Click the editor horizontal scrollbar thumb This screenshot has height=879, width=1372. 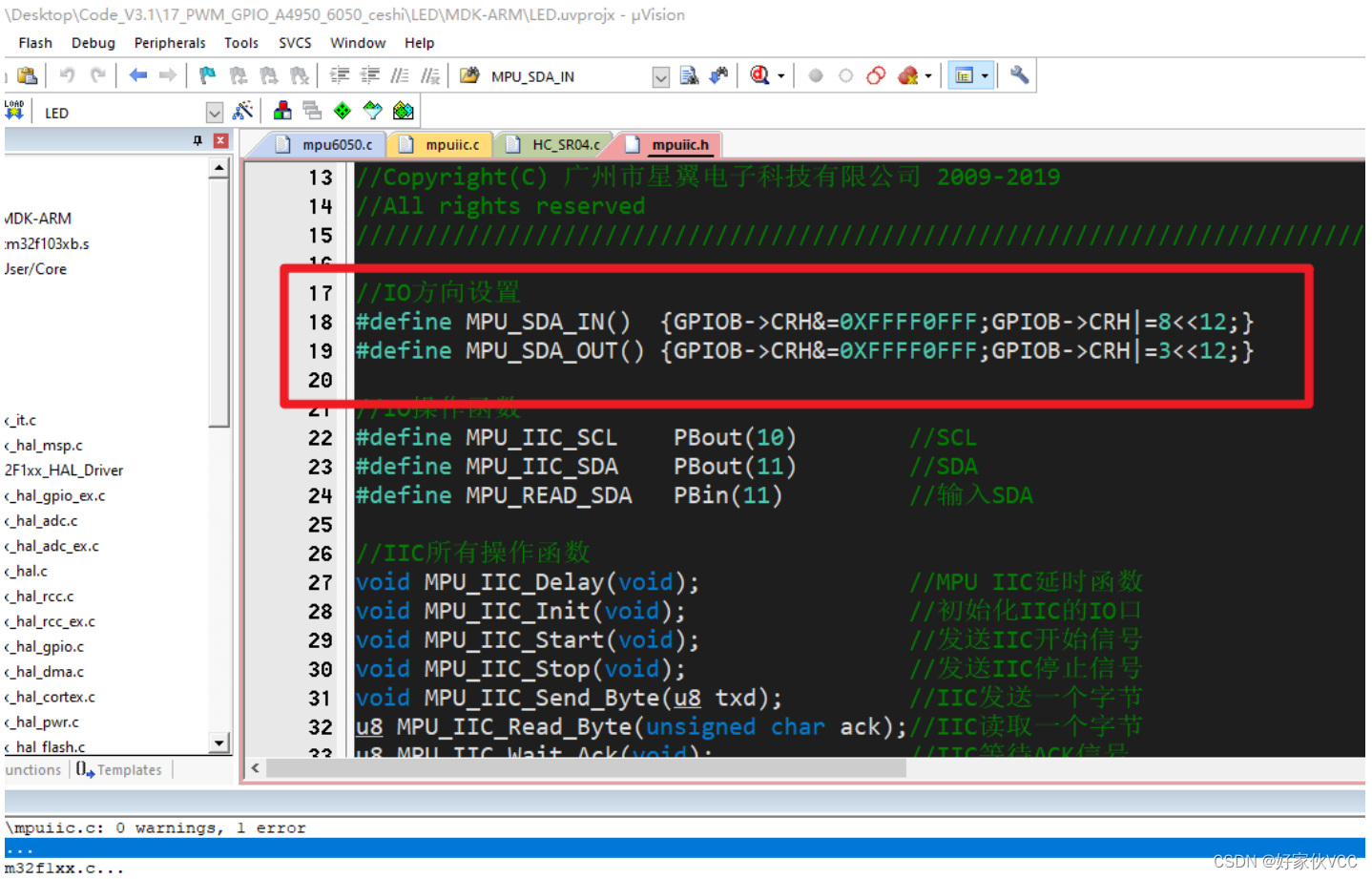click(586, 767)
